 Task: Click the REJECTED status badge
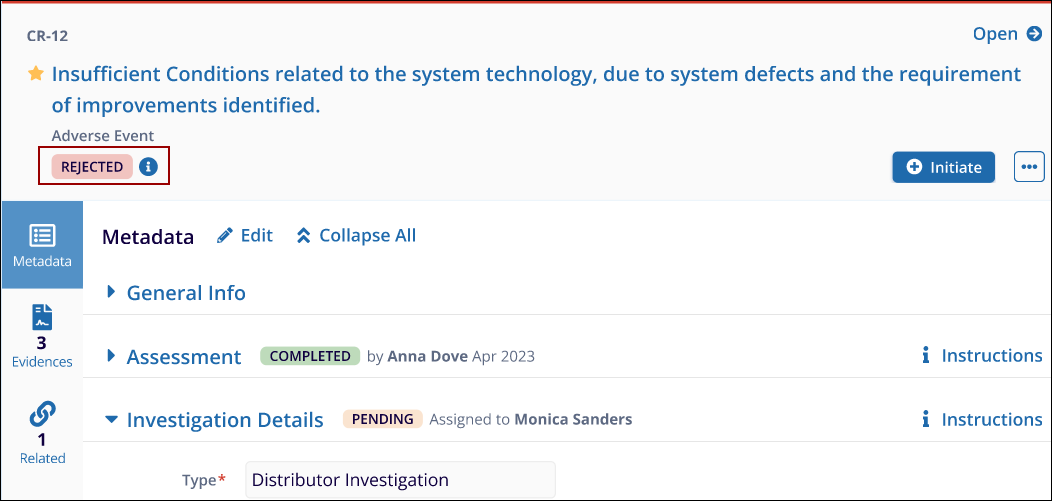tap(92, 167)
